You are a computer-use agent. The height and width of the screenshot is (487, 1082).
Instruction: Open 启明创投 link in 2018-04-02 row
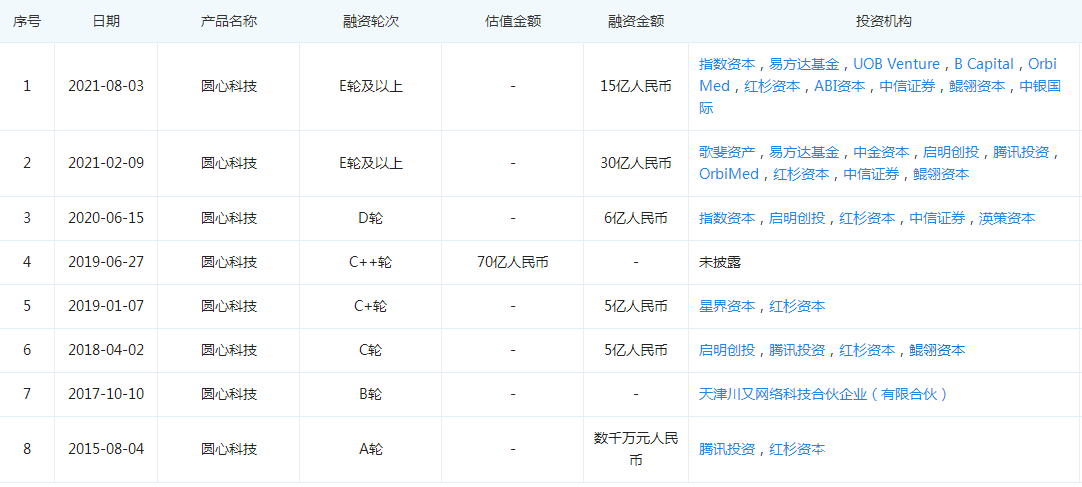click(727, 350)
